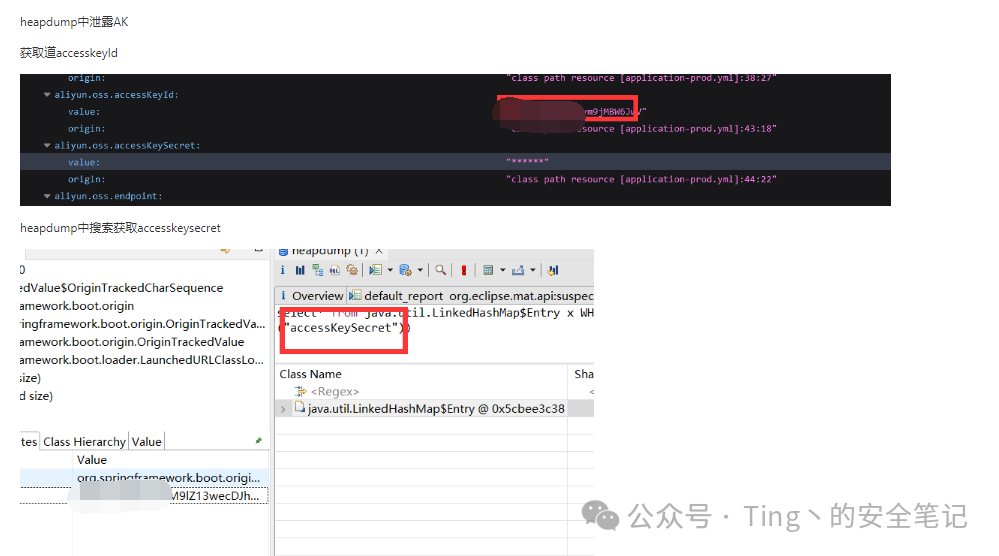Image resolution: width=999 pixels, height=556 pixels.
Task: Click the Run Expert Reports icon
Action: [x=376, y=270]
